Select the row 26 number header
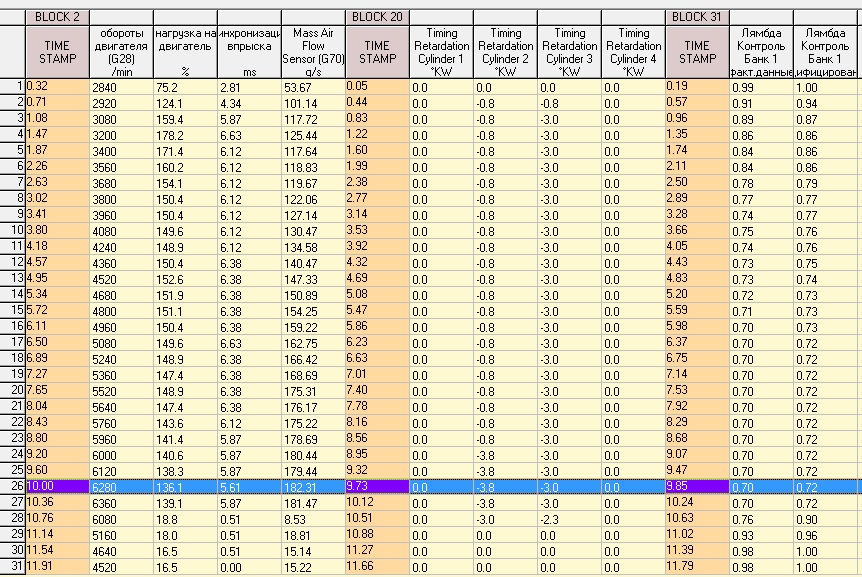 click(x=12, y=486)
